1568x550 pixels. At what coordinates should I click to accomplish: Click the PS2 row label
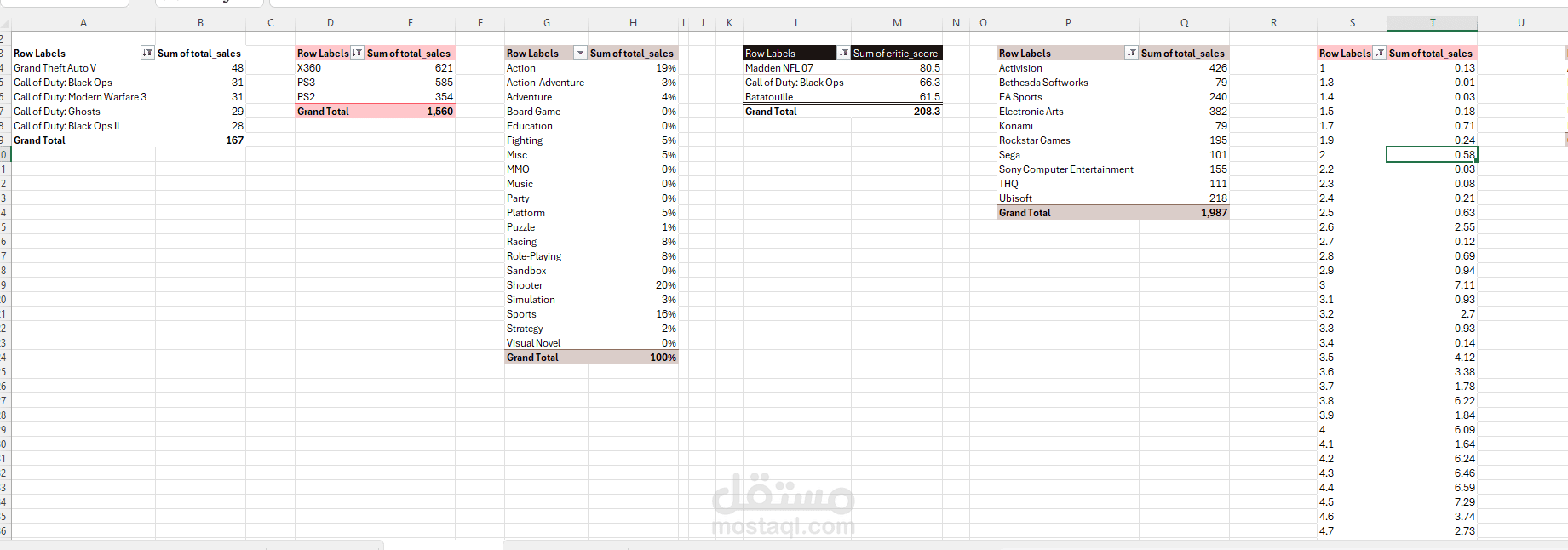[x=330, y=97]
